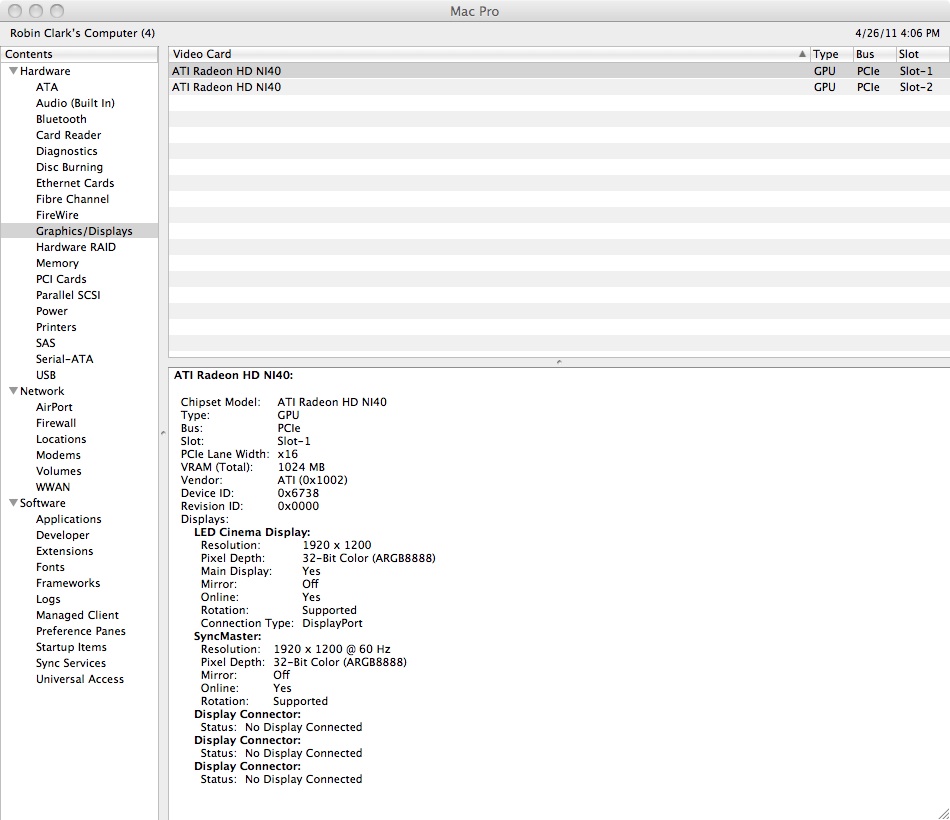Sort by Video Card column header
The image size is (950, 820).
coord(489,54)
